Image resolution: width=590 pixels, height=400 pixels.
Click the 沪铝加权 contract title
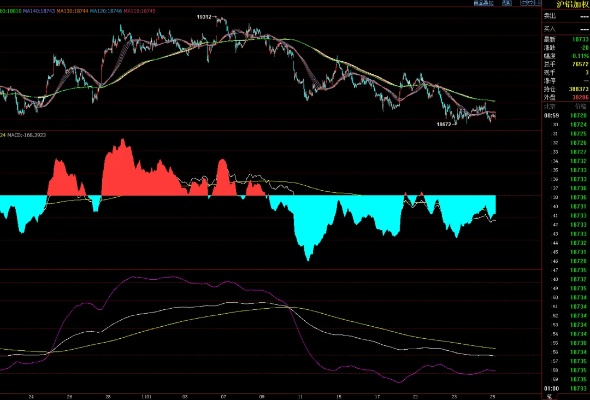(x=571, y=4)
